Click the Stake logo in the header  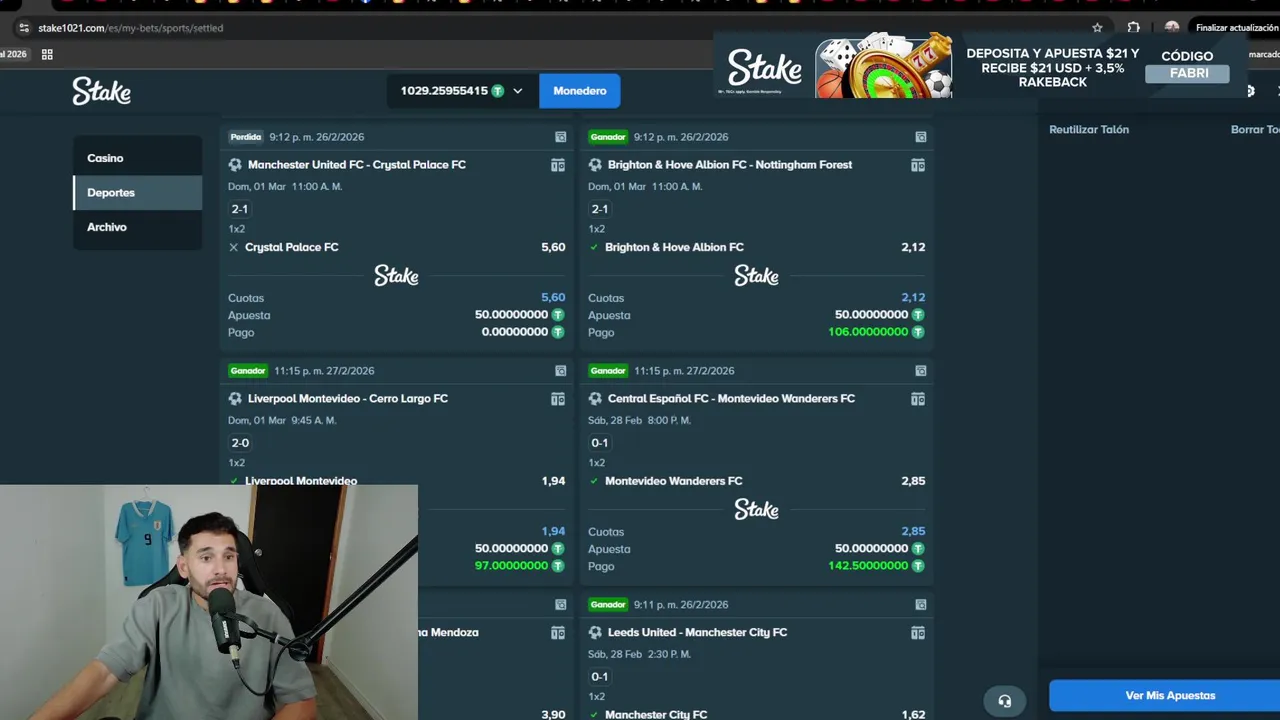click(101, 91)
